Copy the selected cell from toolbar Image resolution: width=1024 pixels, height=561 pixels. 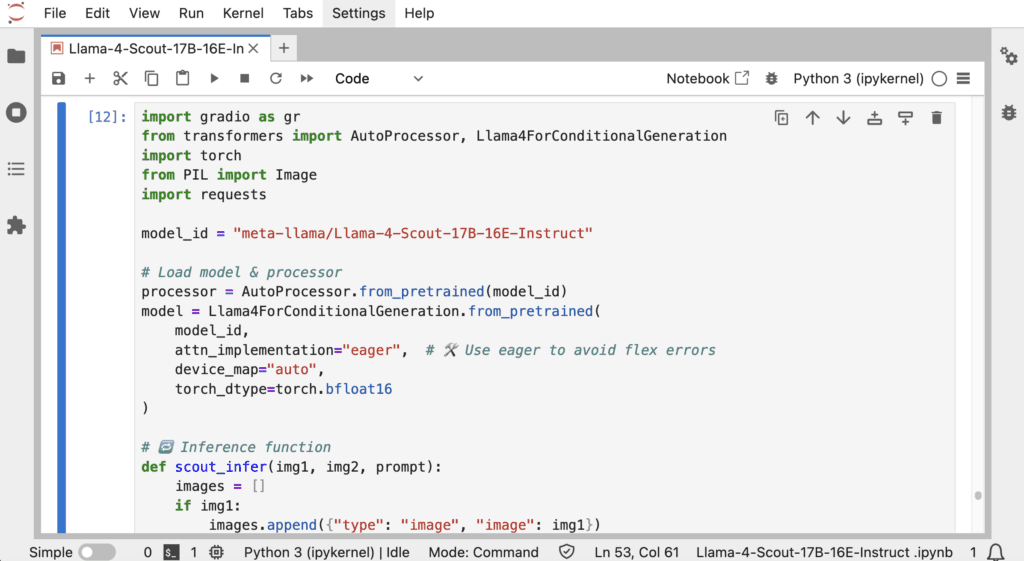pyautogui.click(x=152, y=78)
